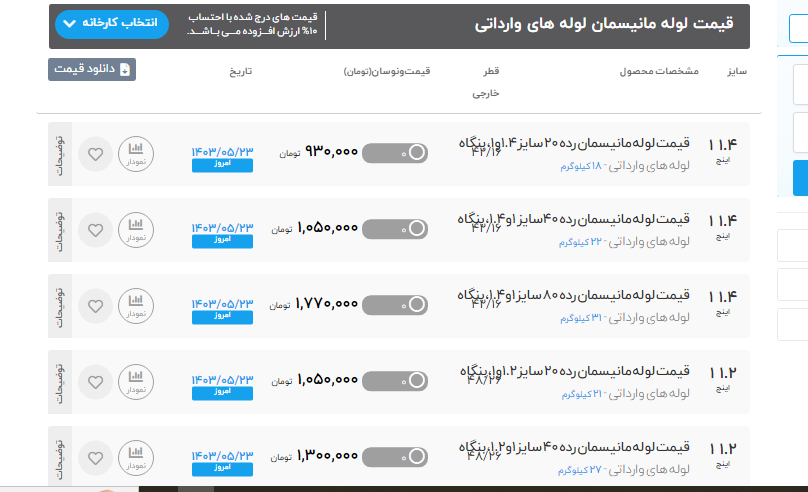This screenshot has width=808, height=492.
Task: Click the دانلود قیمت download button
Action: click(91, 70)
